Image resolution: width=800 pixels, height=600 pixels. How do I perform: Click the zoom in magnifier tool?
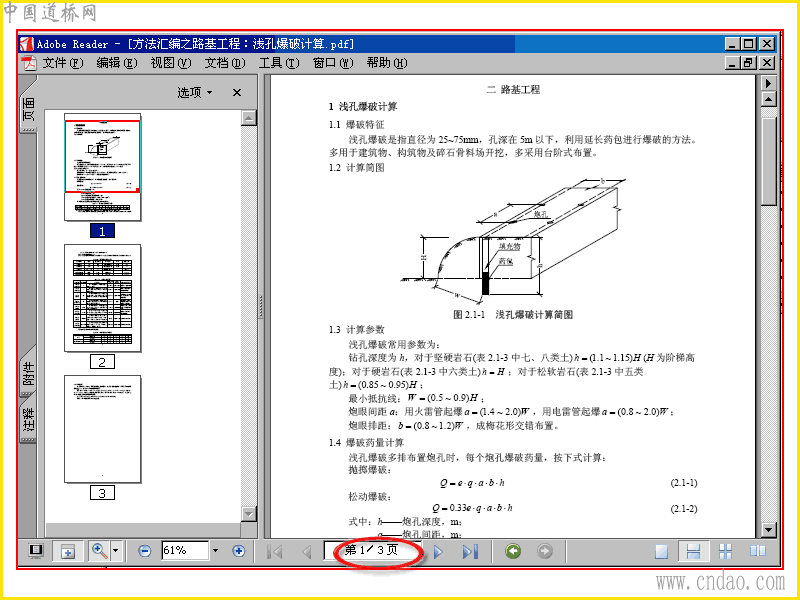(99, 551)
